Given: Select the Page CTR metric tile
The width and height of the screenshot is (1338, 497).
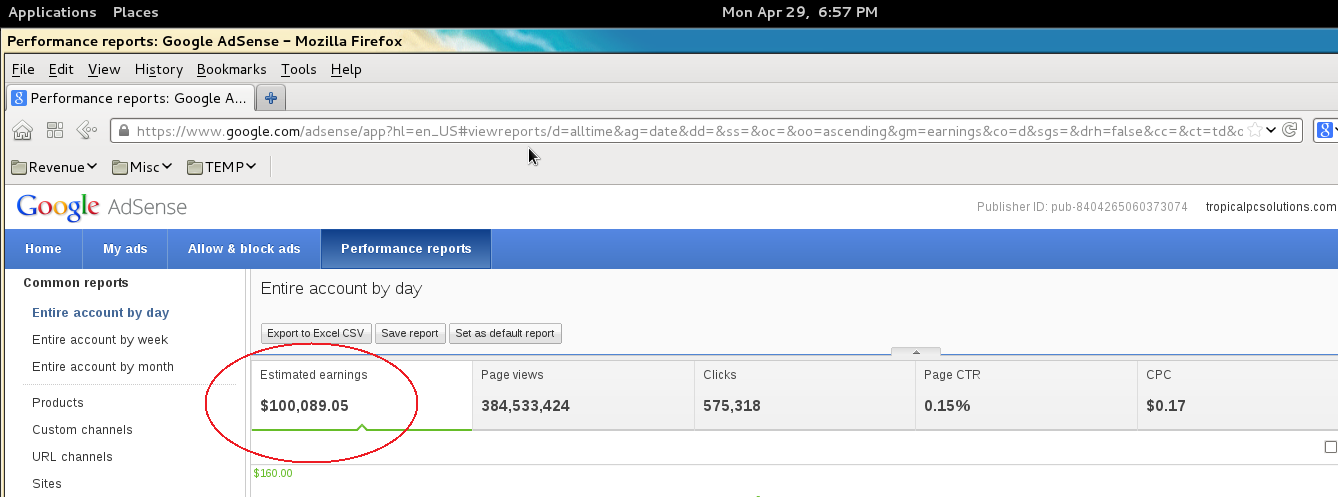Looking at the screenshot, I should pyautogui.click(x=1026, y=395).
